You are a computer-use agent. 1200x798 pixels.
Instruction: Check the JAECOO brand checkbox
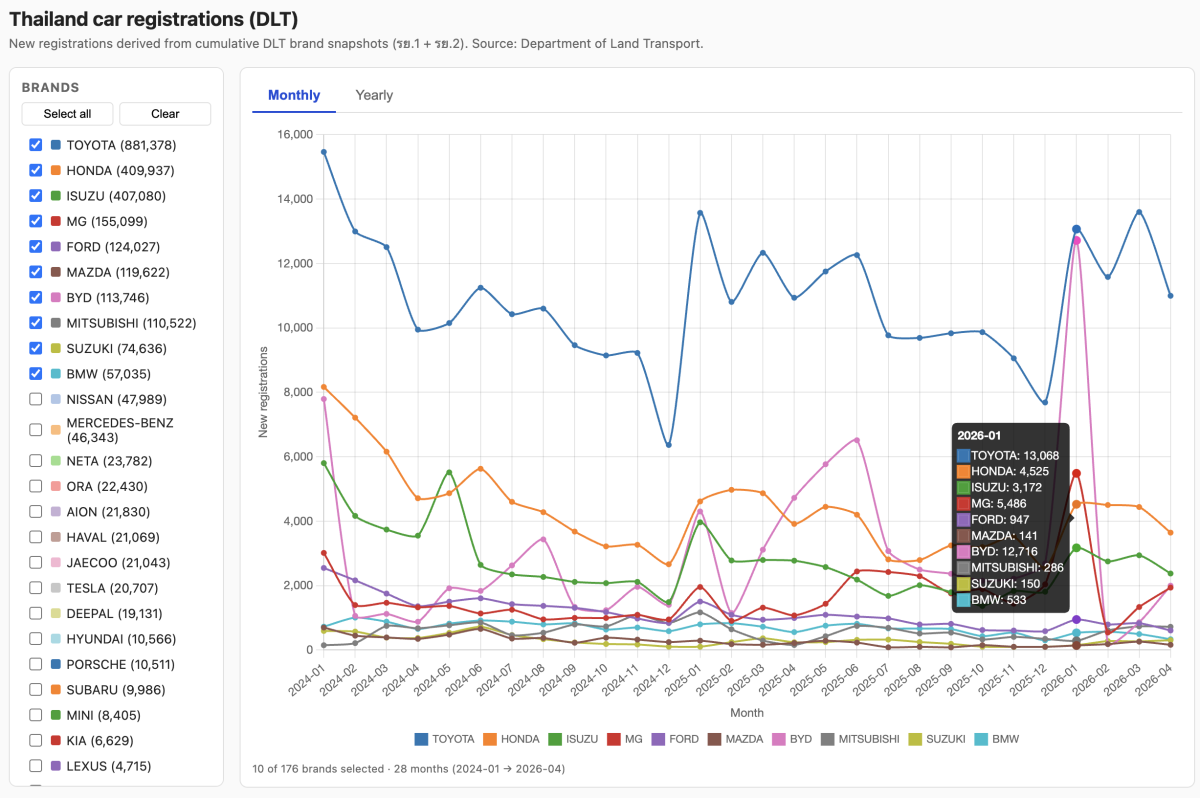pyautogui.click(x=36, y=563)
